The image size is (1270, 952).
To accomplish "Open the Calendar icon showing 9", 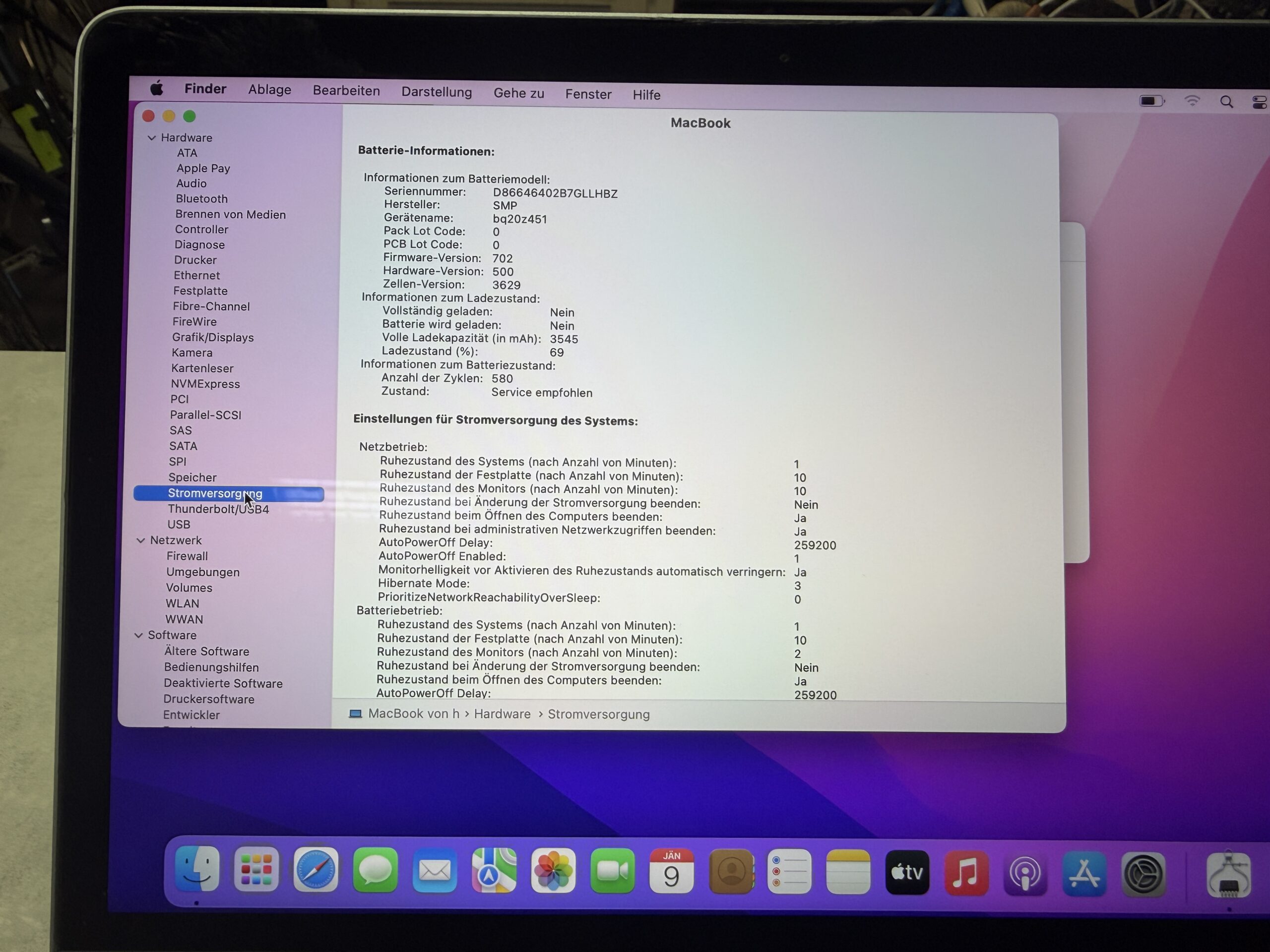I will pyautogui.click(x=671, y=872).
